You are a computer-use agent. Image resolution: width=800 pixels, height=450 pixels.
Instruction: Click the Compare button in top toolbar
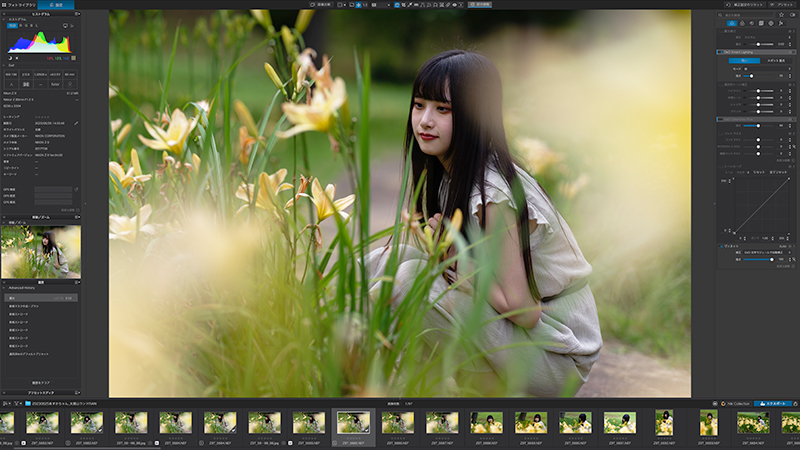point(321,5)
